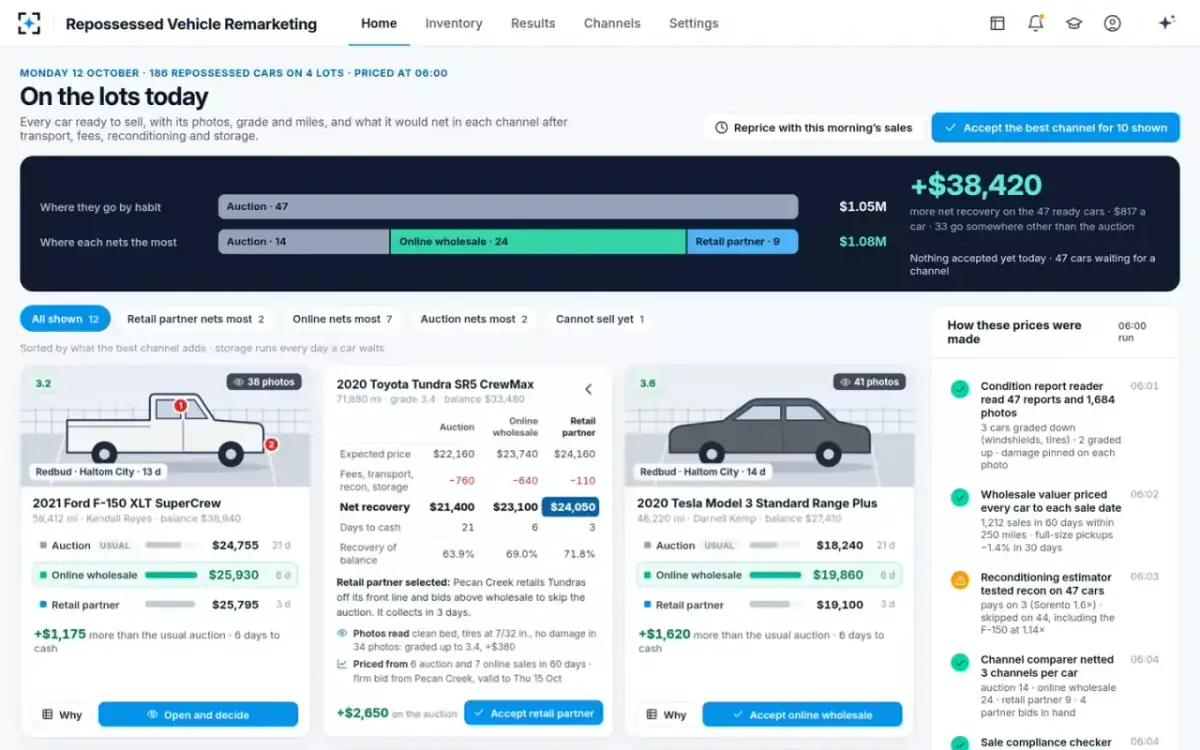Toggle the Online nets most filter

click(341, 319)
